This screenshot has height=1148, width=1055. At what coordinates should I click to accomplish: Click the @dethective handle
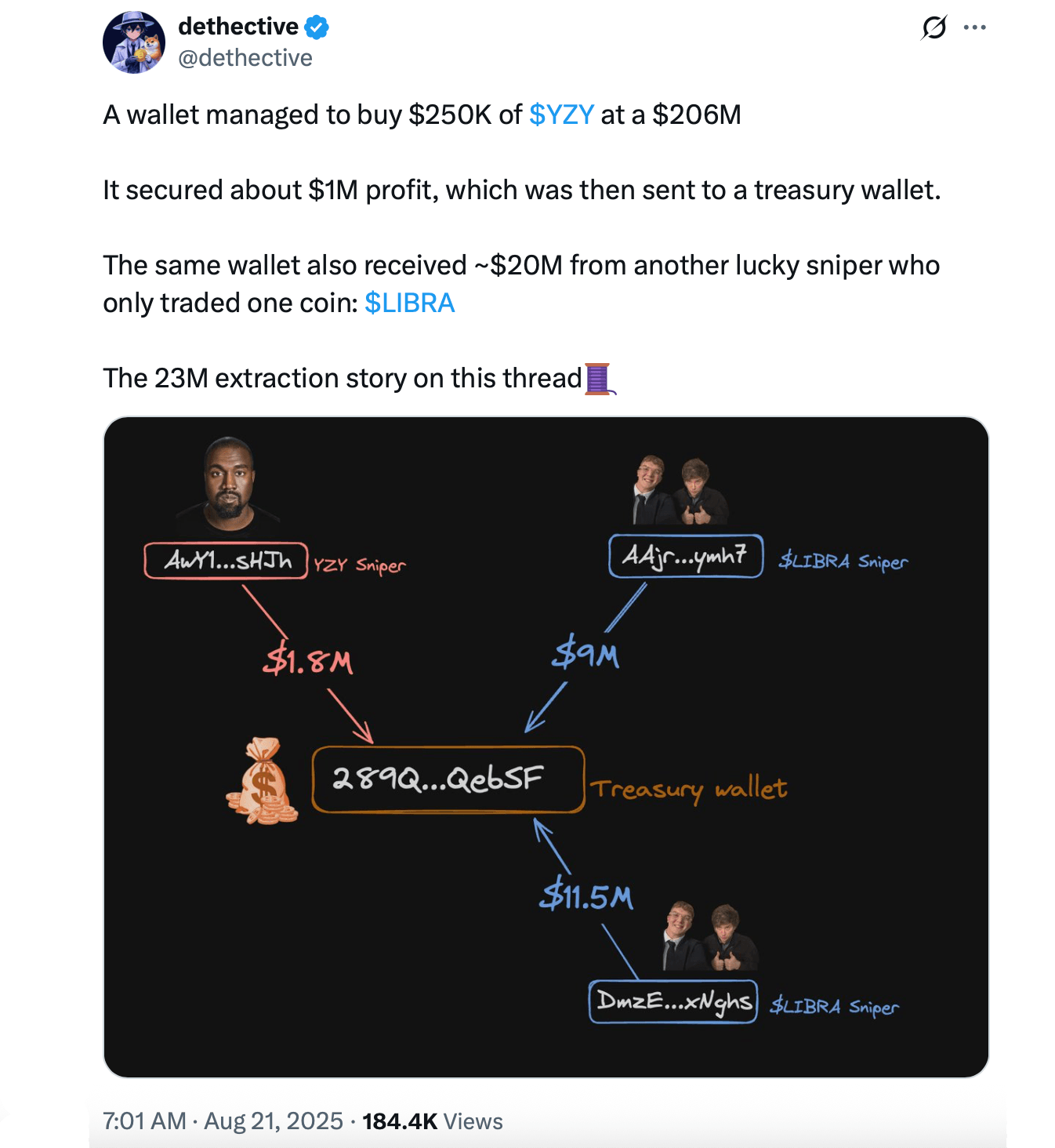247,57
